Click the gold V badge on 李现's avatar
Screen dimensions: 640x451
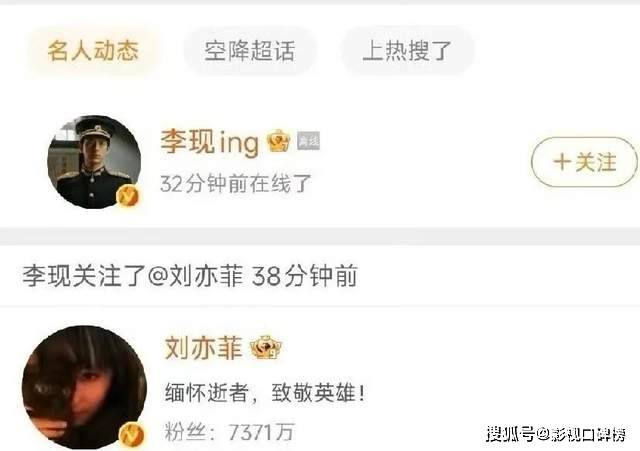(x=128, y=196)
